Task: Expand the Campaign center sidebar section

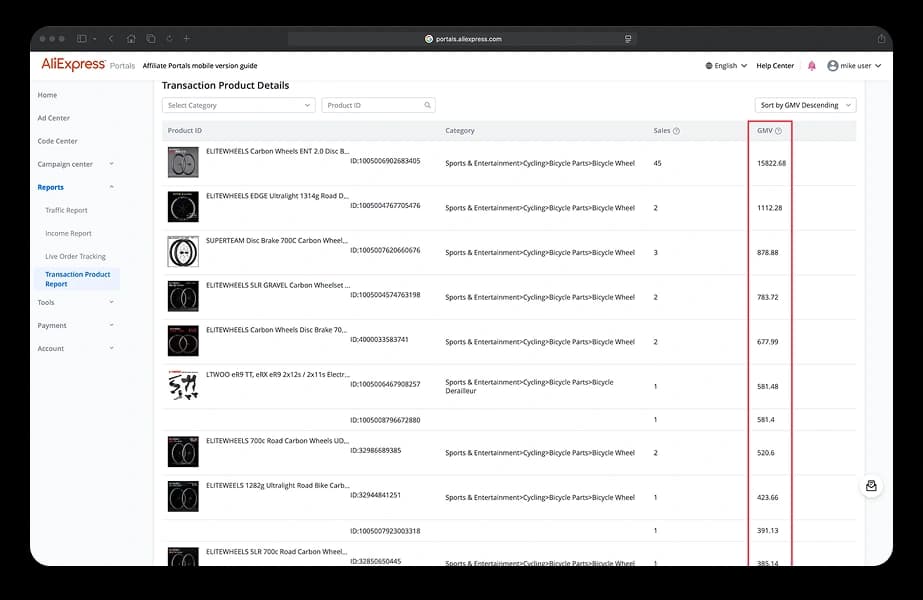Action: 111,164
